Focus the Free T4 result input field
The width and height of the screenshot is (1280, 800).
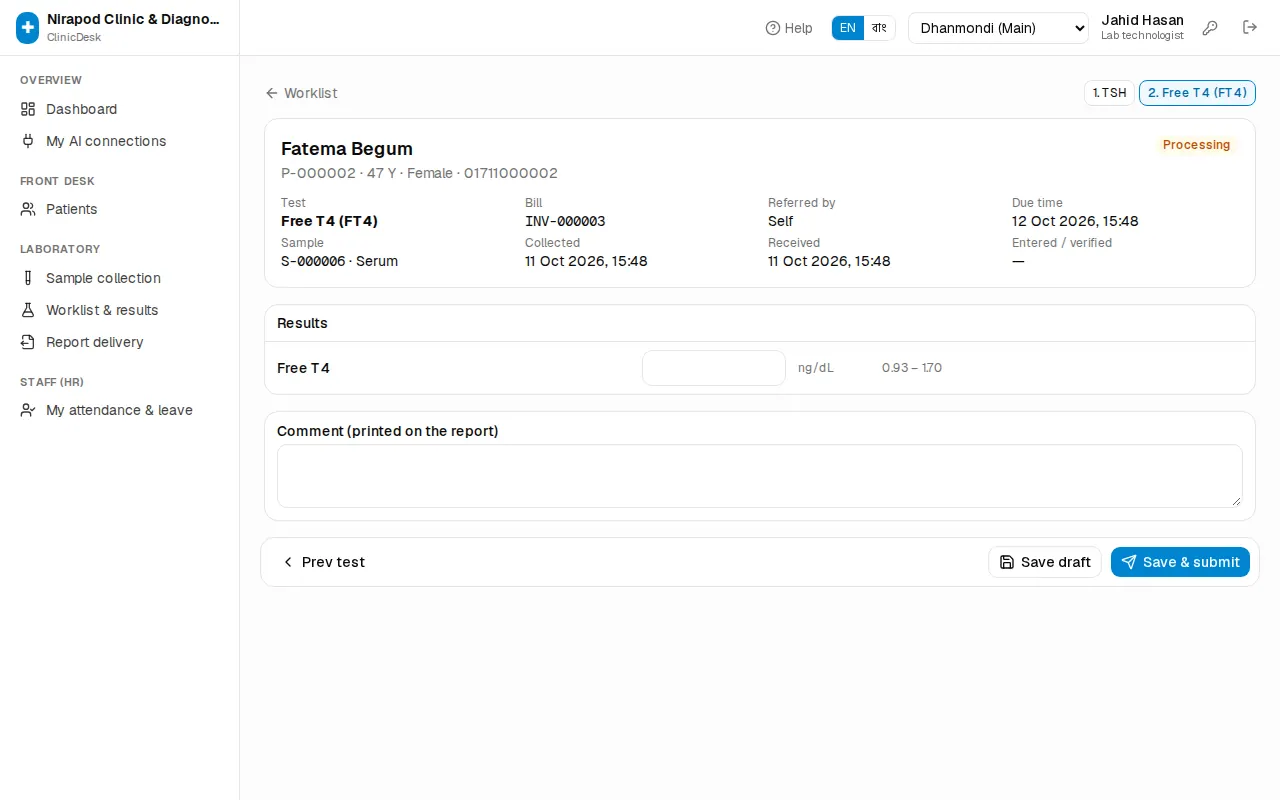click(x=714, y=368)
